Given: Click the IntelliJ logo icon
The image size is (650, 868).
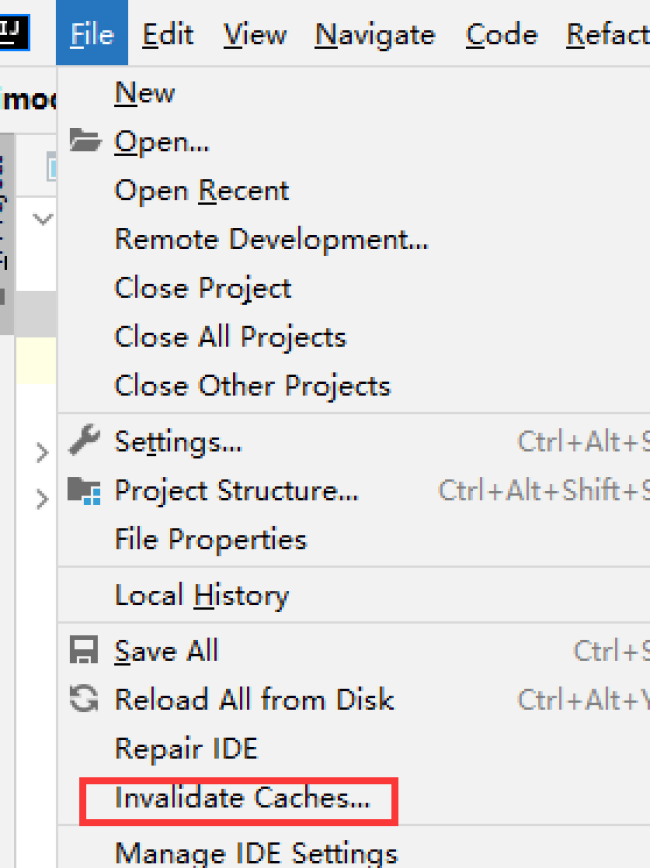Looking at the screenshot, I should (x=14, y=33).
